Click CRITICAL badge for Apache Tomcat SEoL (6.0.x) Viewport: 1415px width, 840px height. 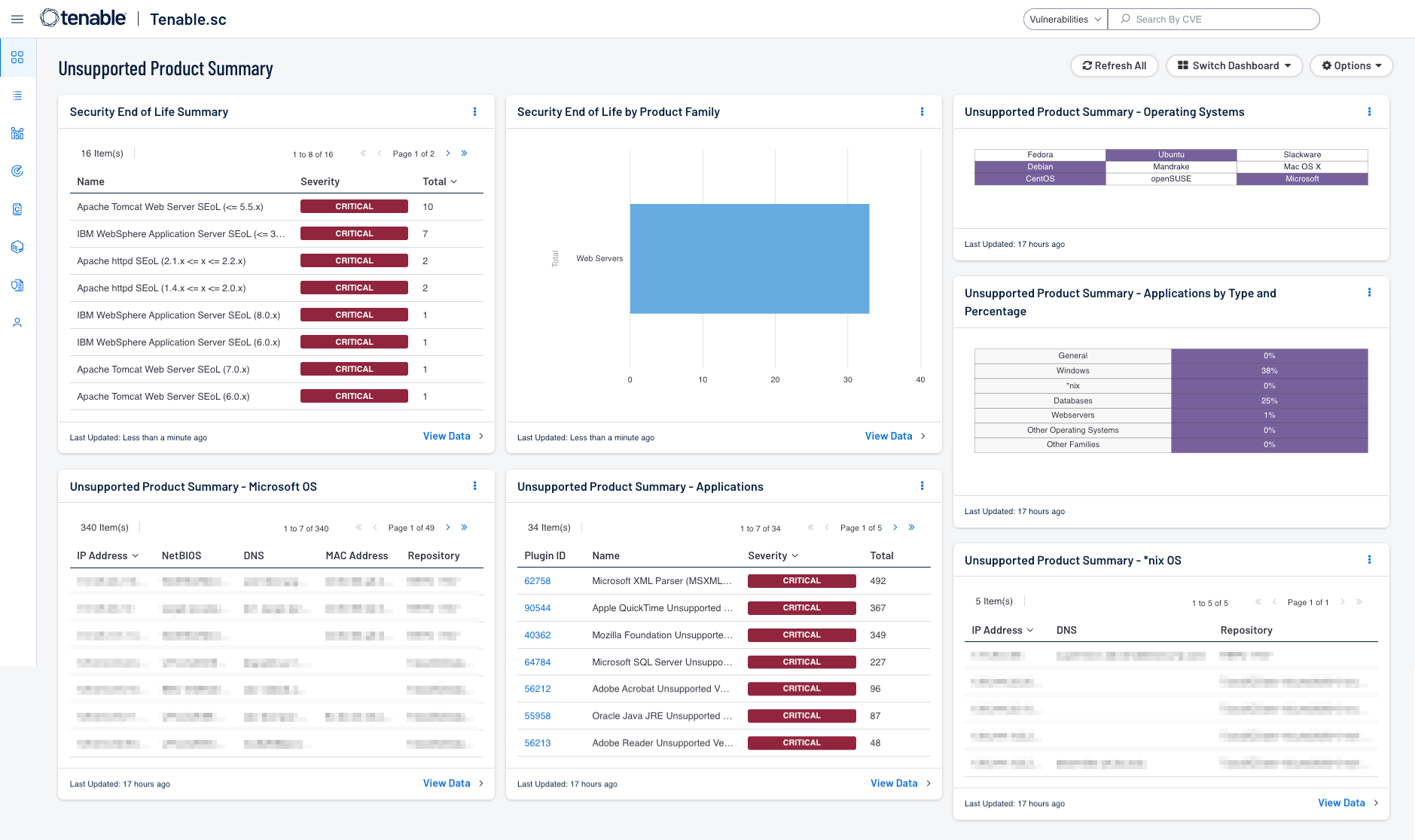354,396
